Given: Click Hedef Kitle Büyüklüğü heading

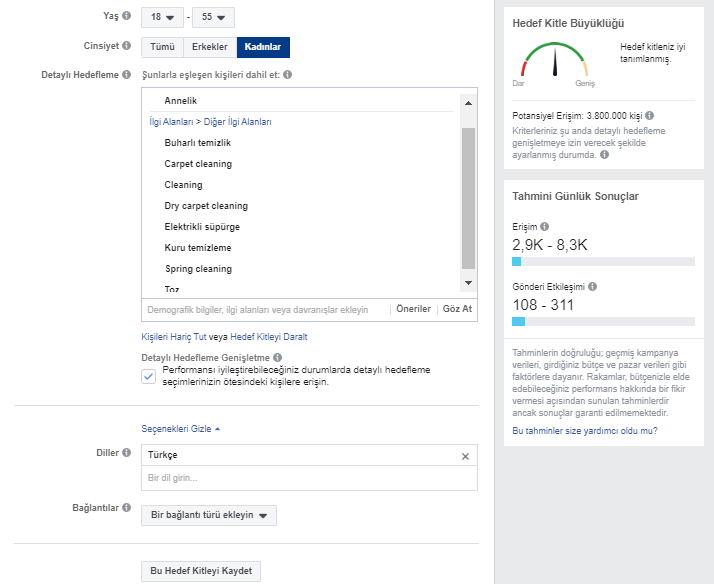Looking at the screenshot, I should point(568,23).
